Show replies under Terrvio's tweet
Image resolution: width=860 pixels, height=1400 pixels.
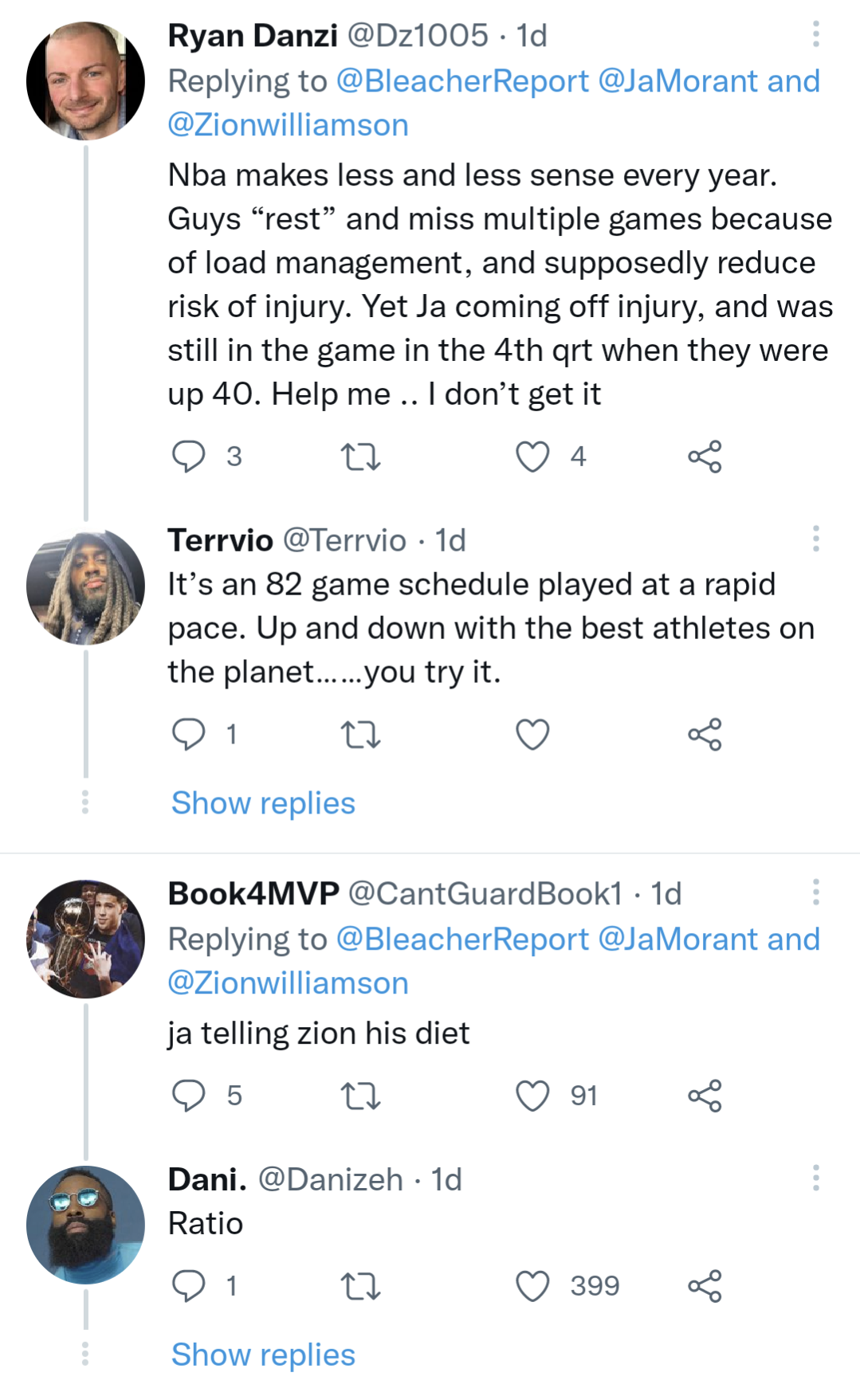(x=263, y=802)
